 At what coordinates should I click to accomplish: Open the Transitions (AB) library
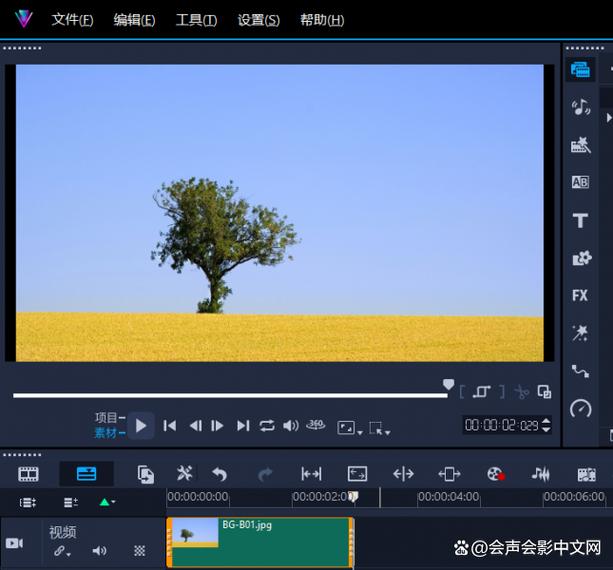pyautogui.click(x=580, y=182)
